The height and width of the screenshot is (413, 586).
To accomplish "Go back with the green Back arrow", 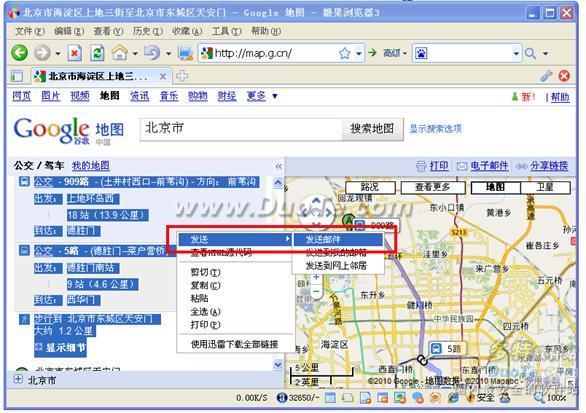I will pos(19,53).
